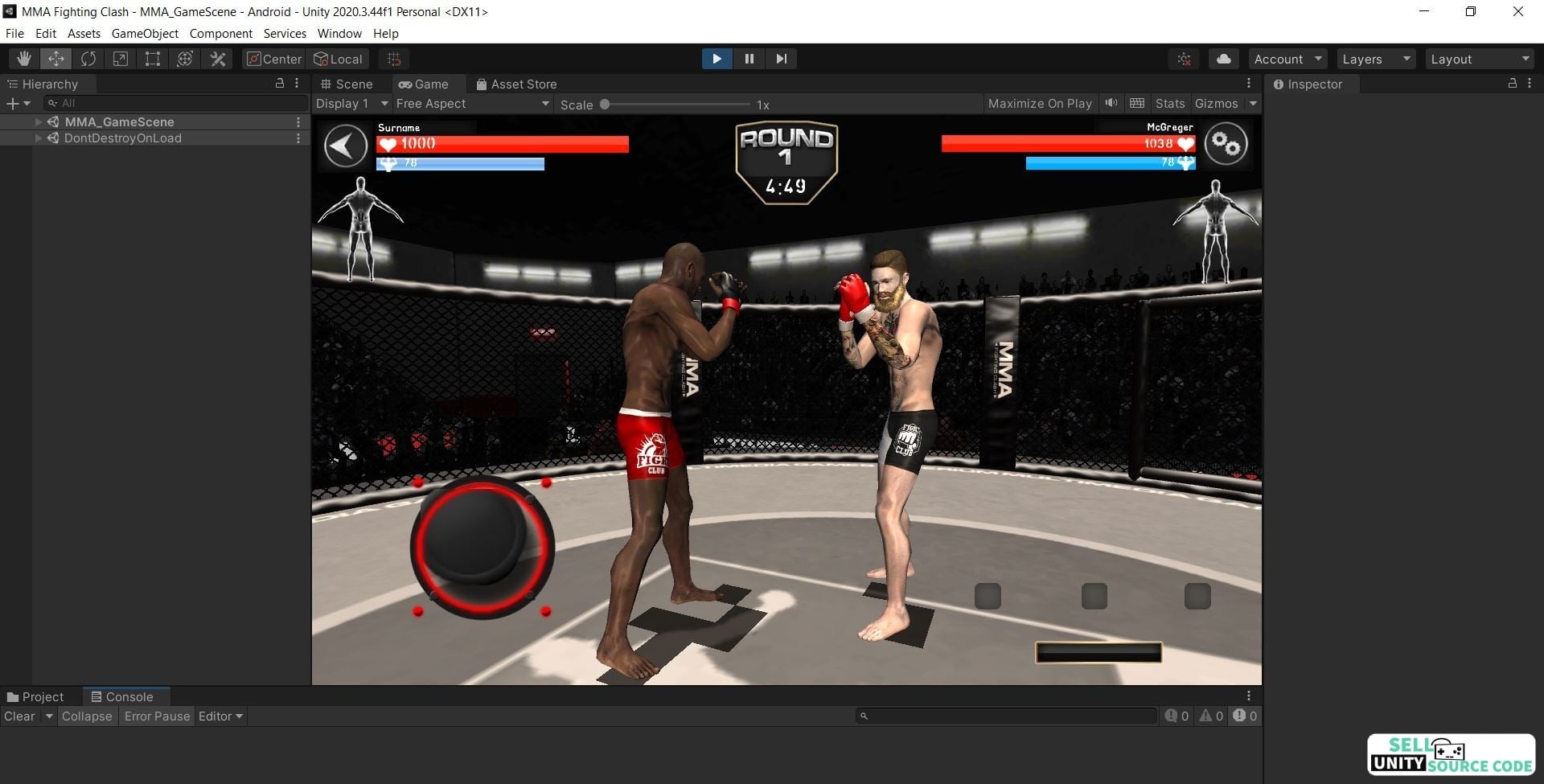The width and height of the screenshot is (1544, 784).
Task: Click the Scale slider handle
Action: coord(605,105)
